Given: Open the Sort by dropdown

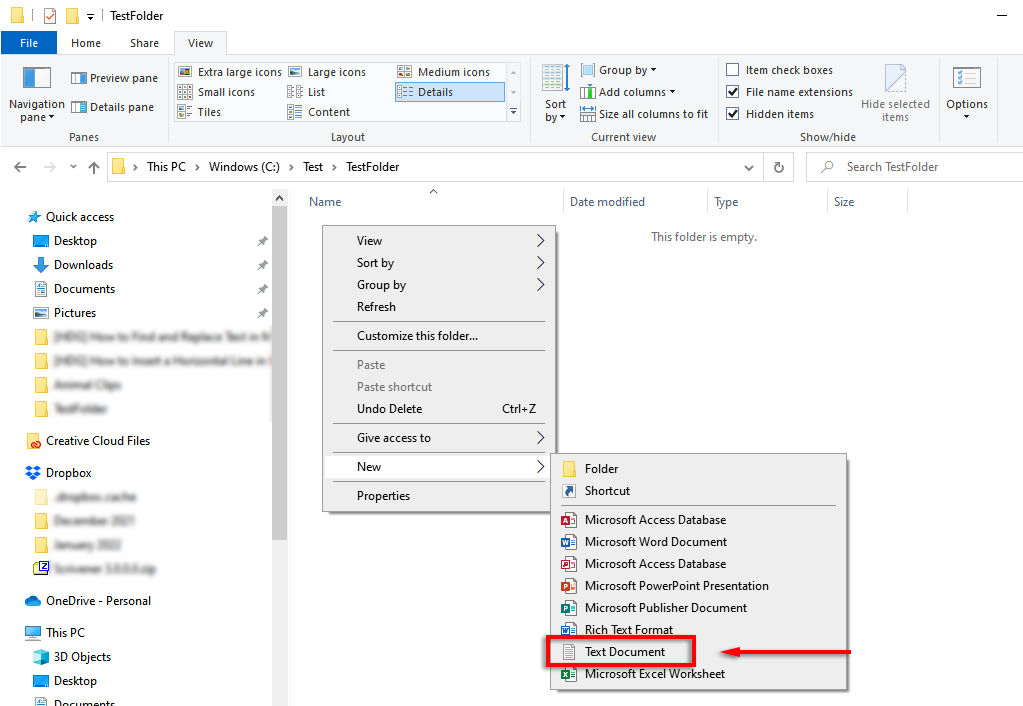Looking at the screenshot, I should point(556,93).
